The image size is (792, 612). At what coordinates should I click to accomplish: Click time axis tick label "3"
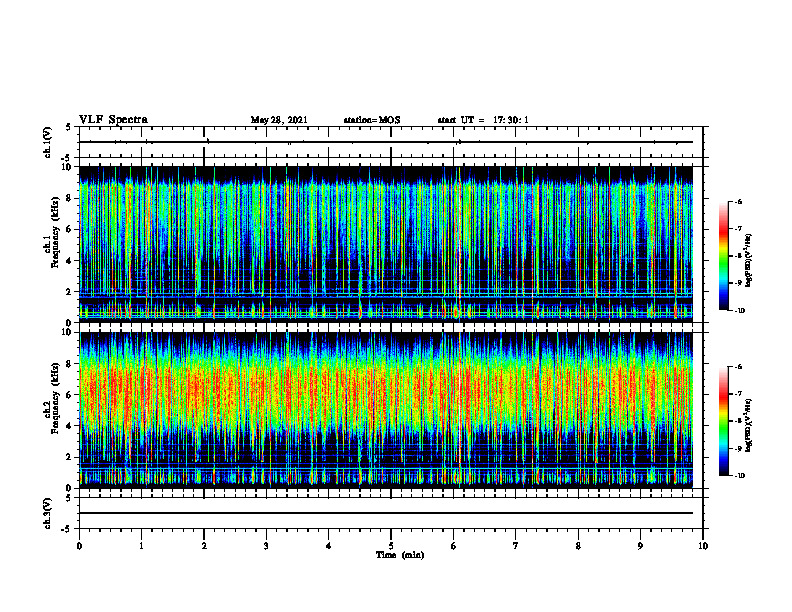coord(266,546)
